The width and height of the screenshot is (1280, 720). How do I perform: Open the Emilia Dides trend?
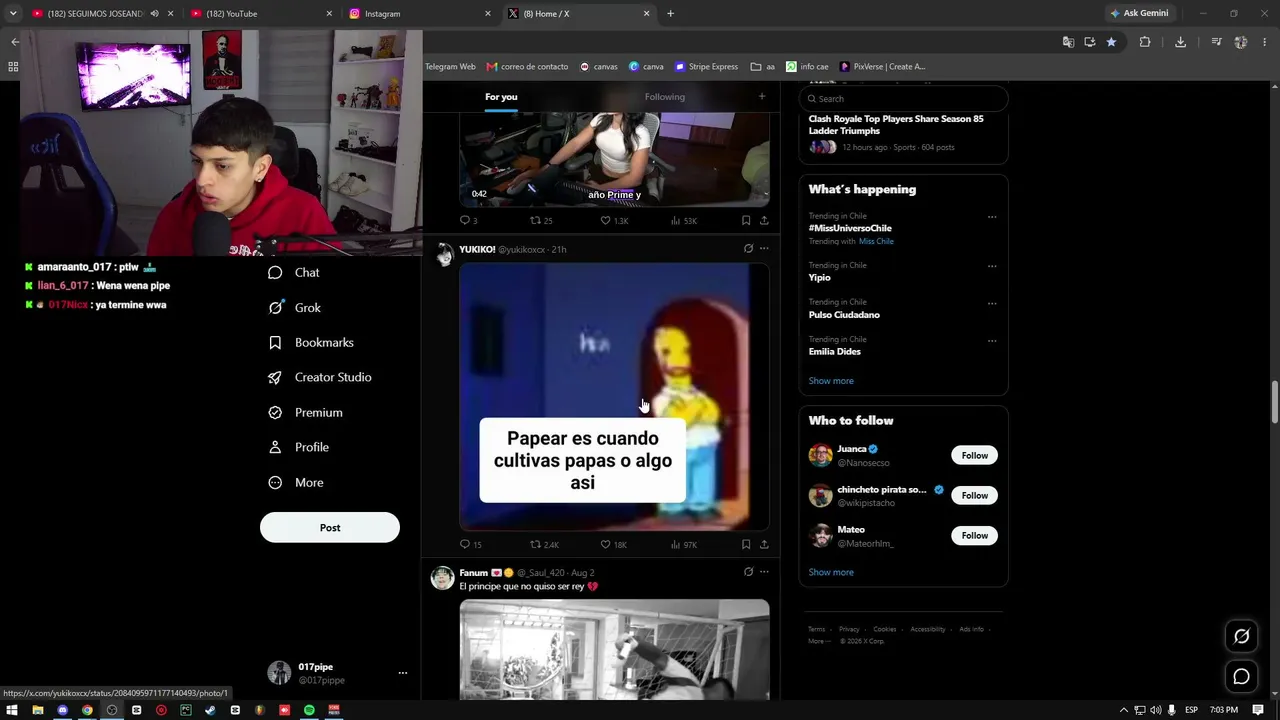pos(835,352)
